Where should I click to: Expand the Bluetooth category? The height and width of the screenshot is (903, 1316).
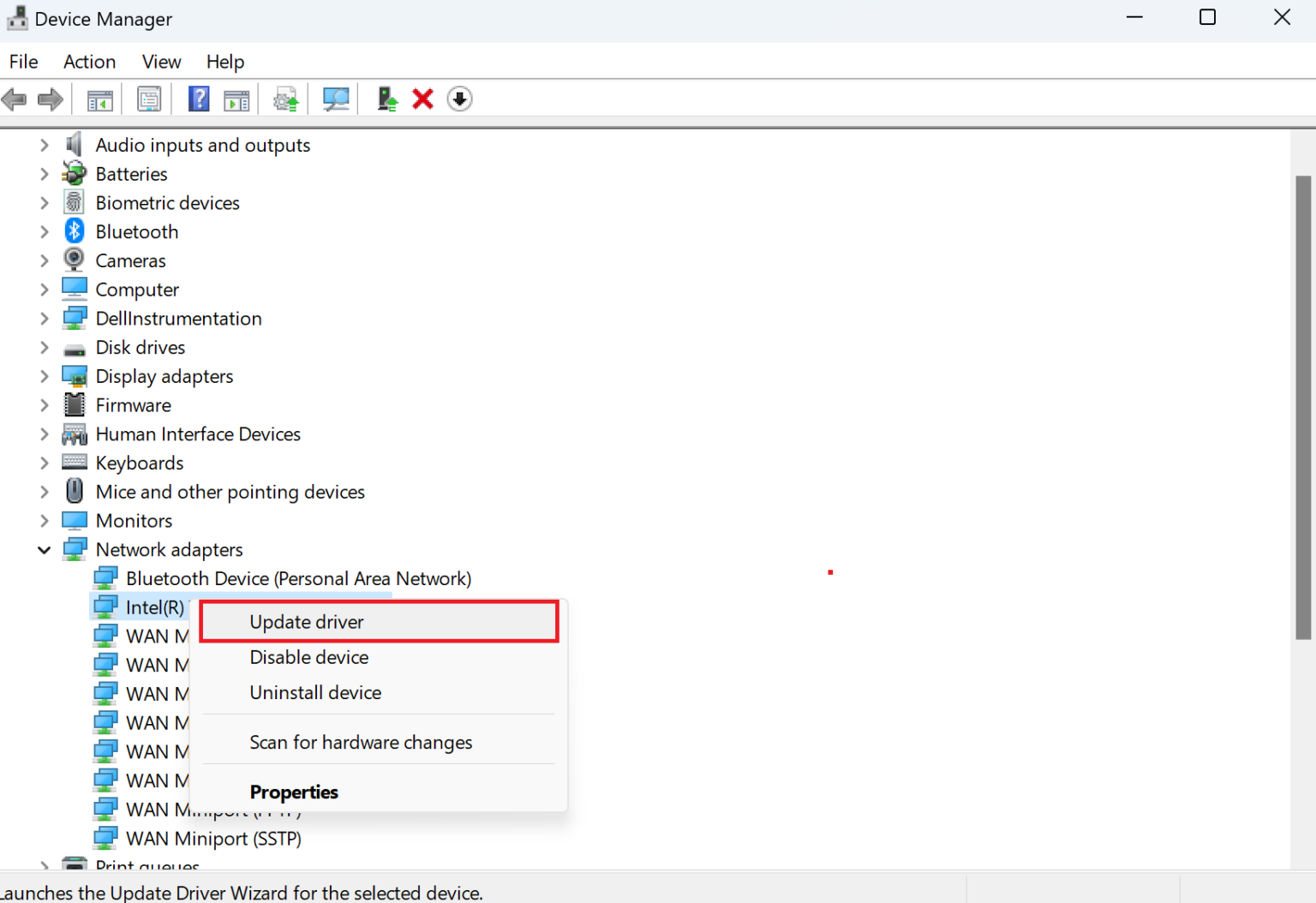44,230
